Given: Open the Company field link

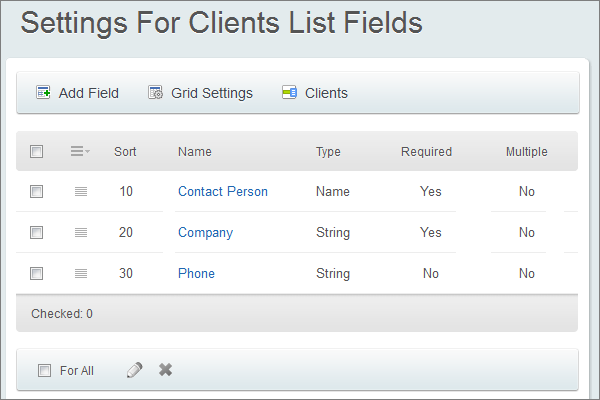Looking at the screenshot, I should click(205, 233).
